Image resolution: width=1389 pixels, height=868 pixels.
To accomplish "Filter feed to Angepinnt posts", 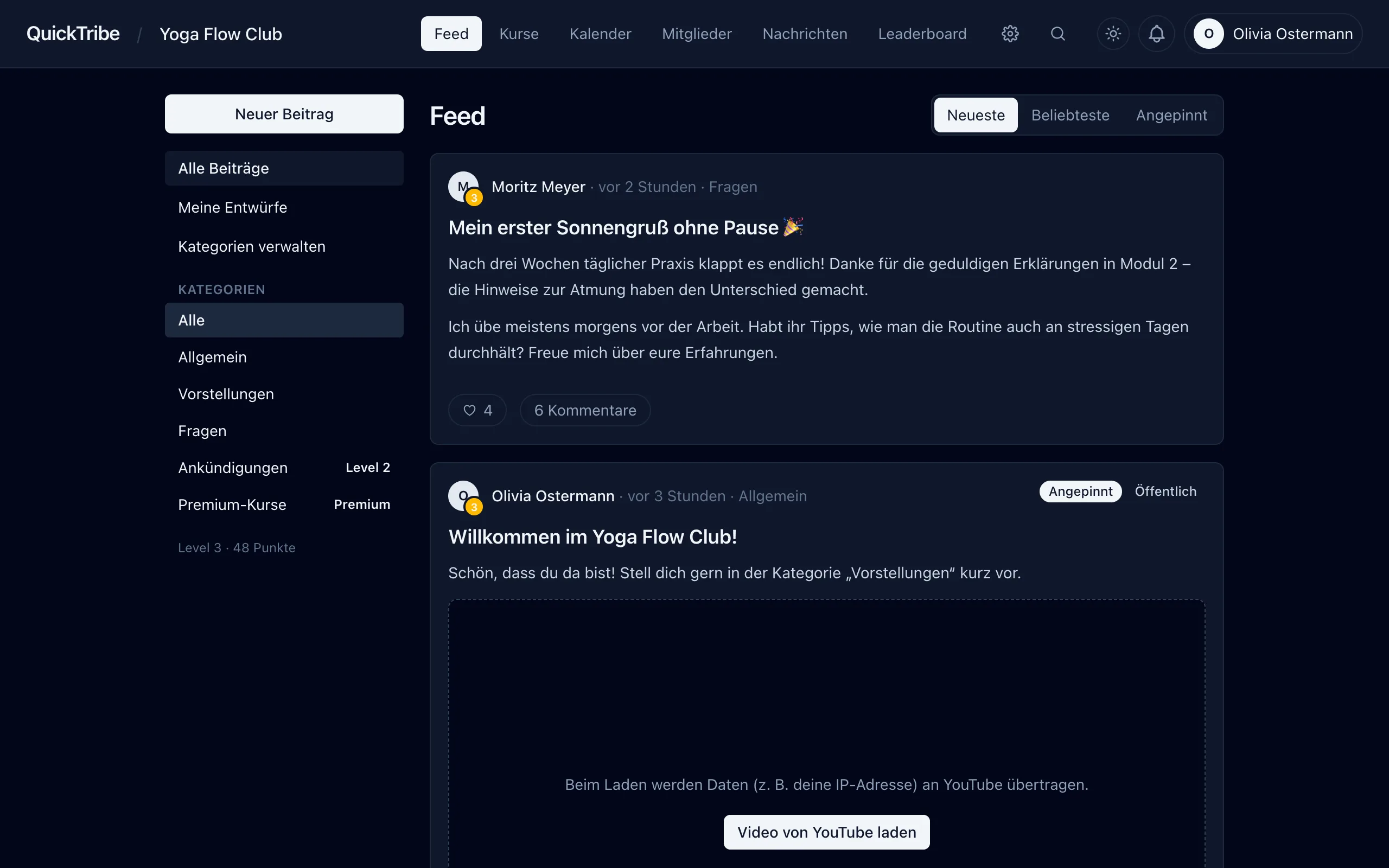I will pyautogui.click(x=1171, y=115).
